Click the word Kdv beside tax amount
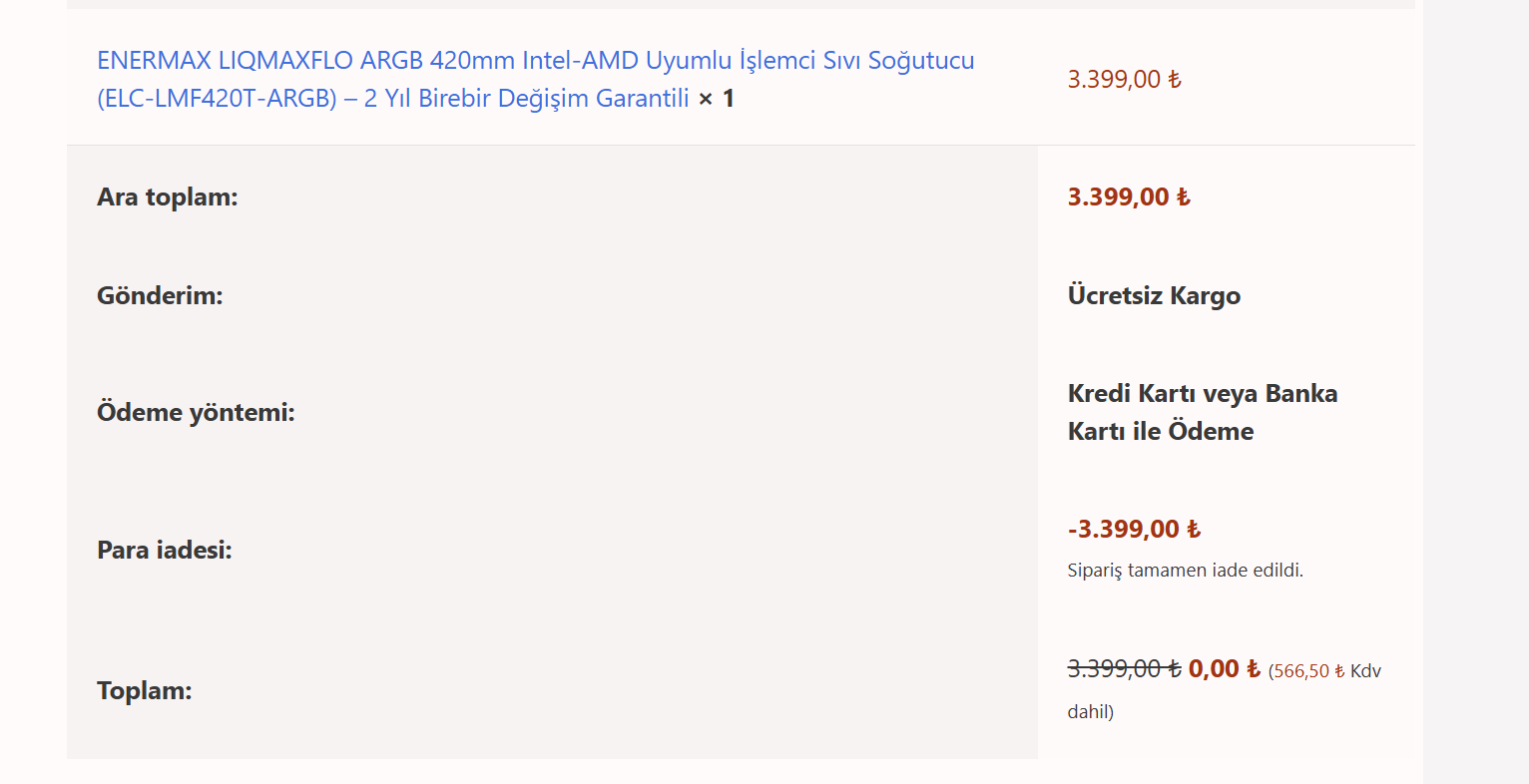Image resolution: width=1529 pixels, height=784 pixels. (1365, 671)
